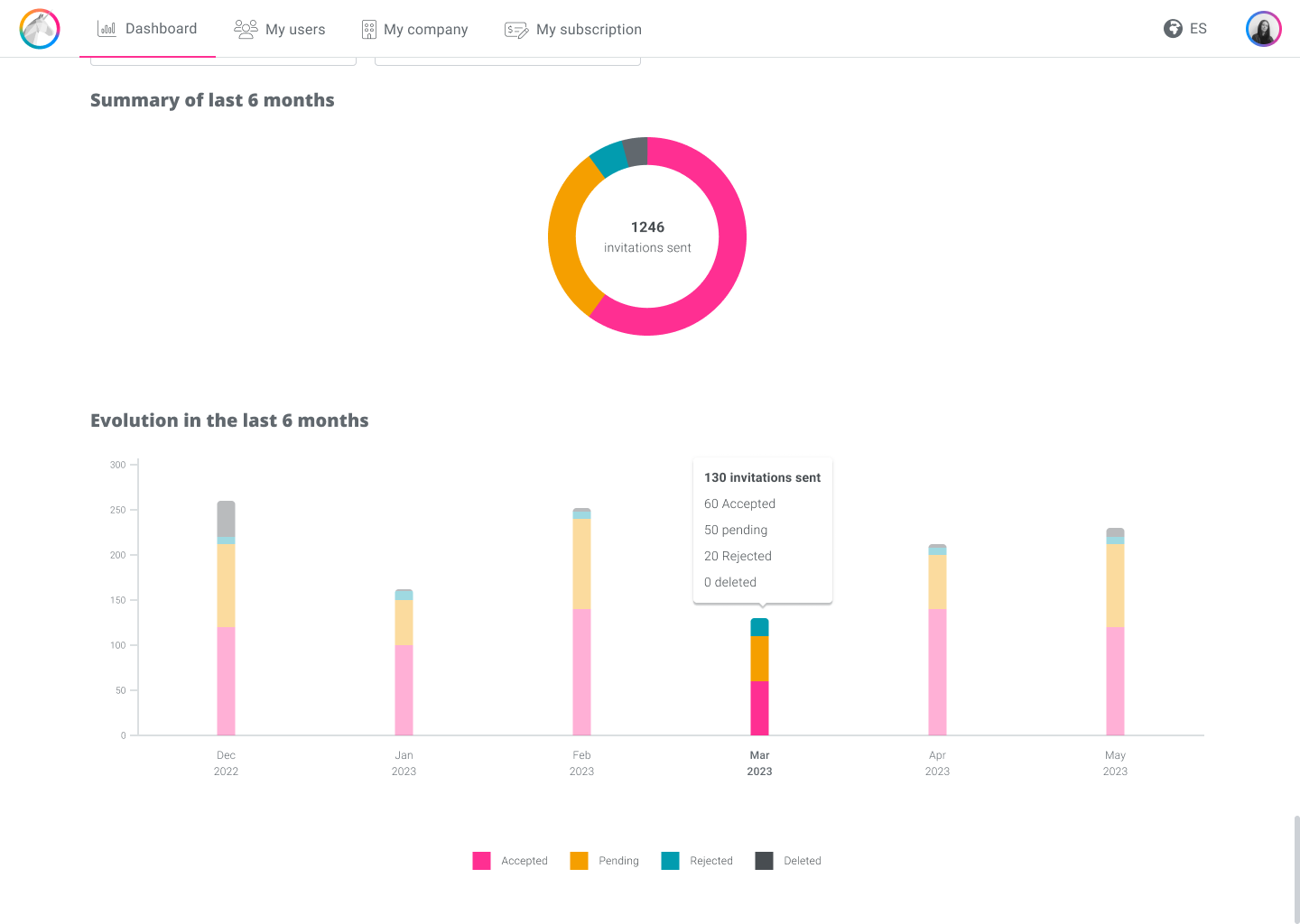Click the vertical page scrollbar
This screenshot has height=924, width=1300.
point(1296,870)
